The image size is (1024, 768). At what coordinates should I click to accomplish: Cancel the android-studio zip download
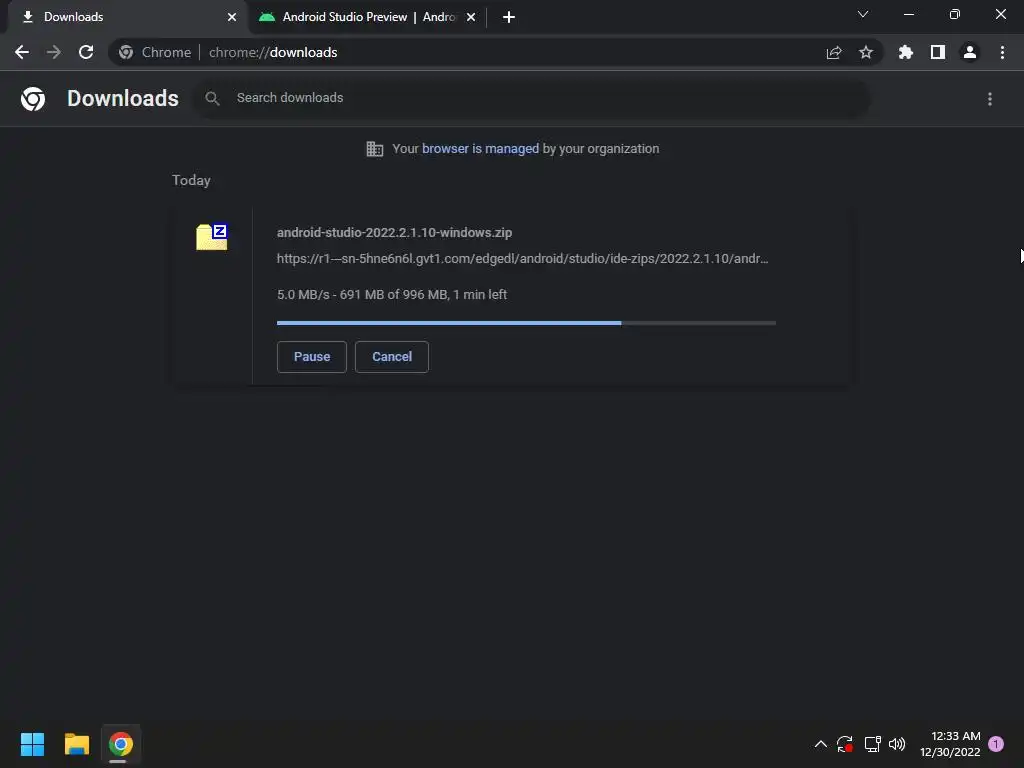(x=392, y=357)
